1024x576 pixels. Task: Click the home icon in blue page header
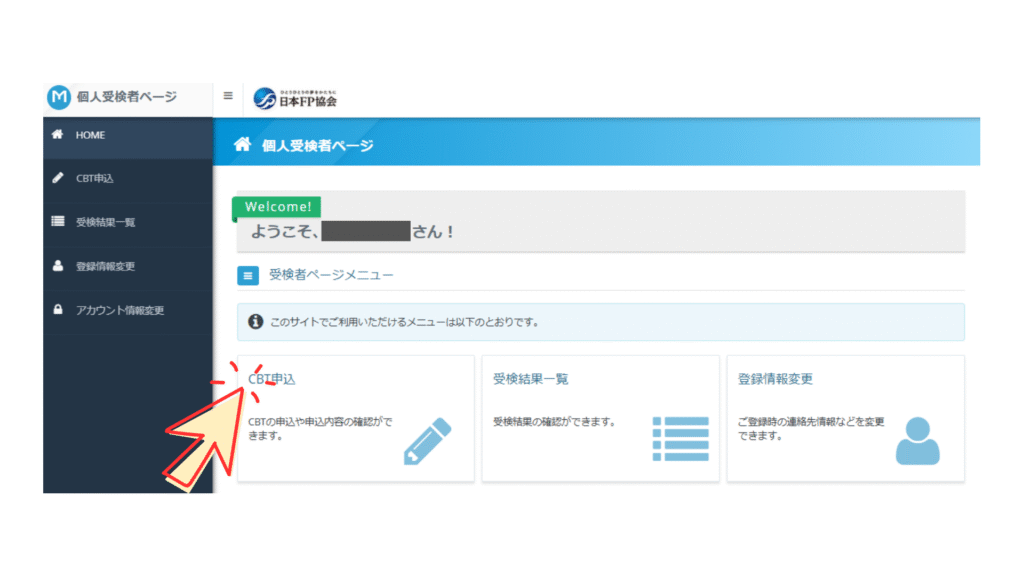point(241,145)
